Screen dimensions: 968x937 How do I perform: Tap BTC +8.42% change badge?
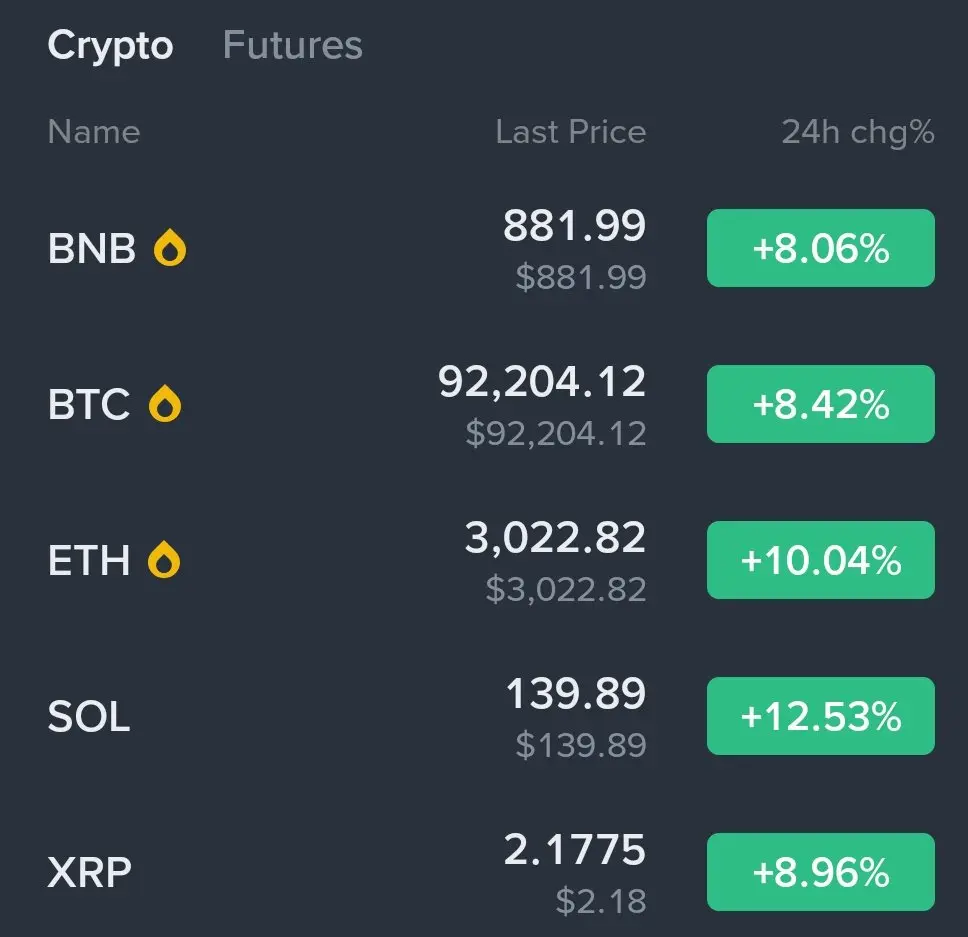[820, 404]
